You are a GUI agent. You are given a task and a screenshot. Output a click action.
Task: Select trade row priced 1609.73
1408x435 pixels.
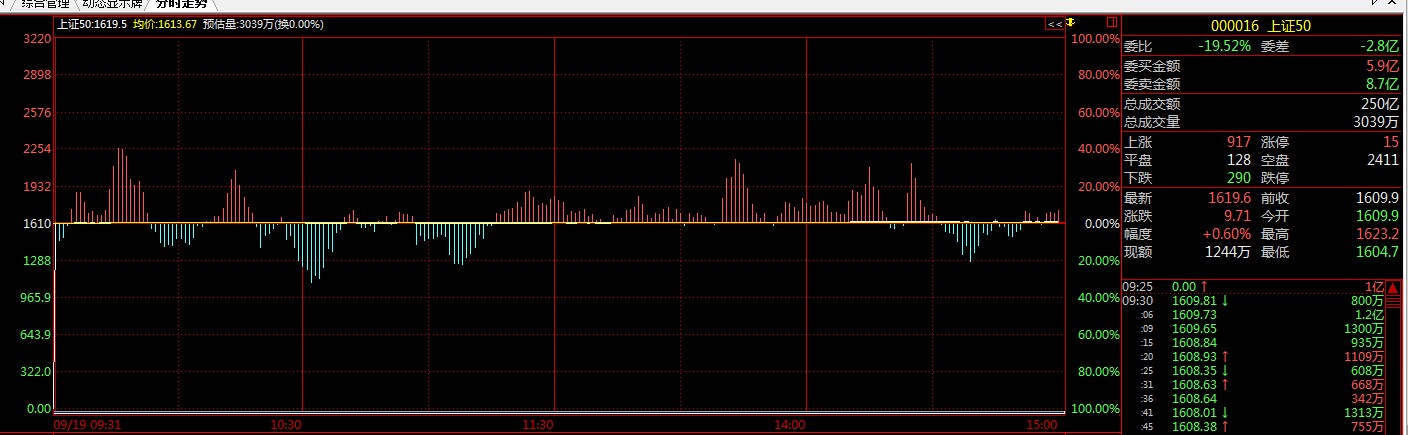(x=1254, y=314)
